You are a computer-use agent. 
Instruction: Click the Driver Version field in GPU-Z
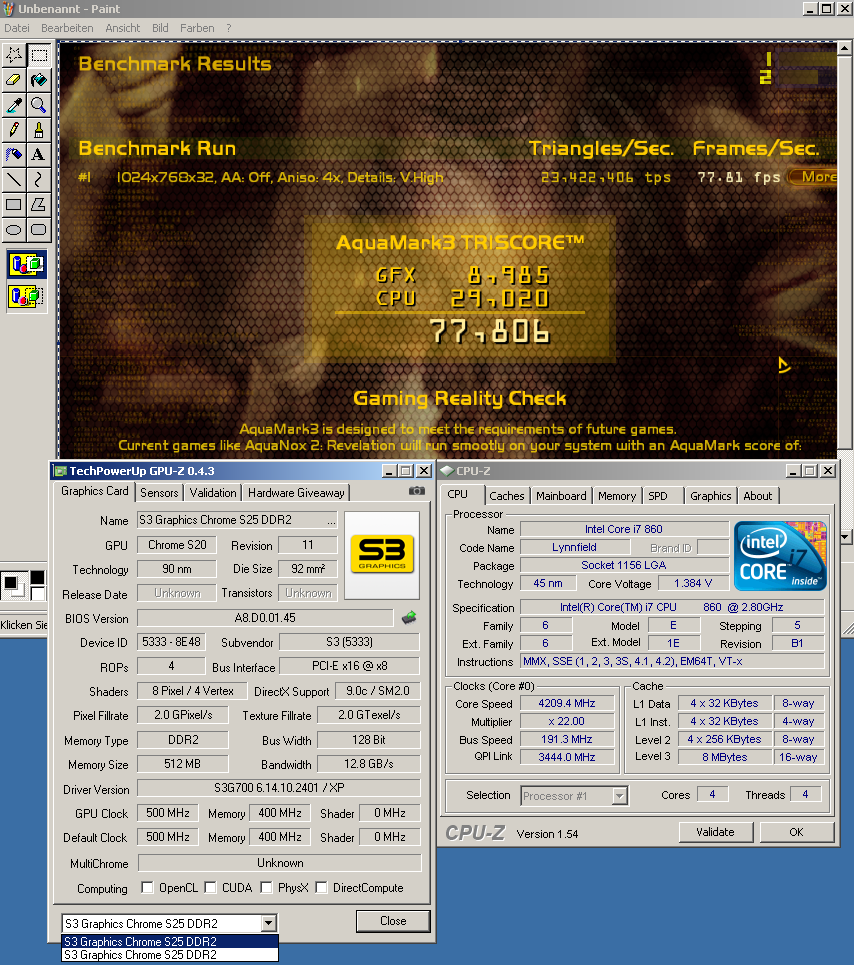click(x=279, y=788)
